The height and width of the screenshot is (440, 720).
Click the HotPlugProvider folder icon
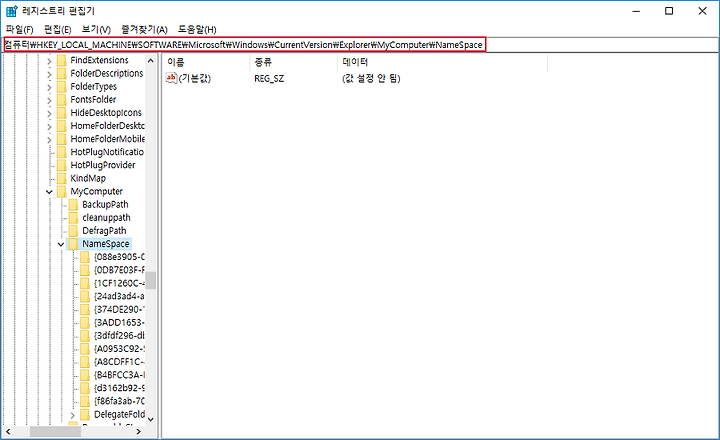[62, 165]
